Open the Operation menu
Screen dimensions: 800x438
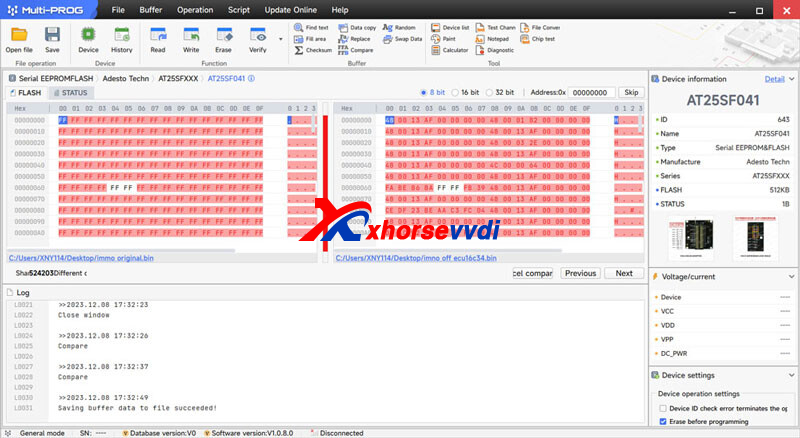click(x=194, y=9)
